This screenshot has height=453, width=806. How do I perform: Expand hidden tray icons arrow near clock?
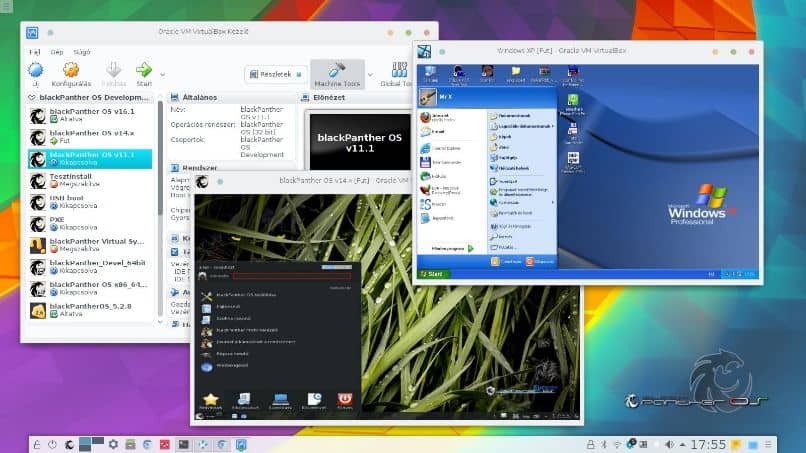click(682, 444)
